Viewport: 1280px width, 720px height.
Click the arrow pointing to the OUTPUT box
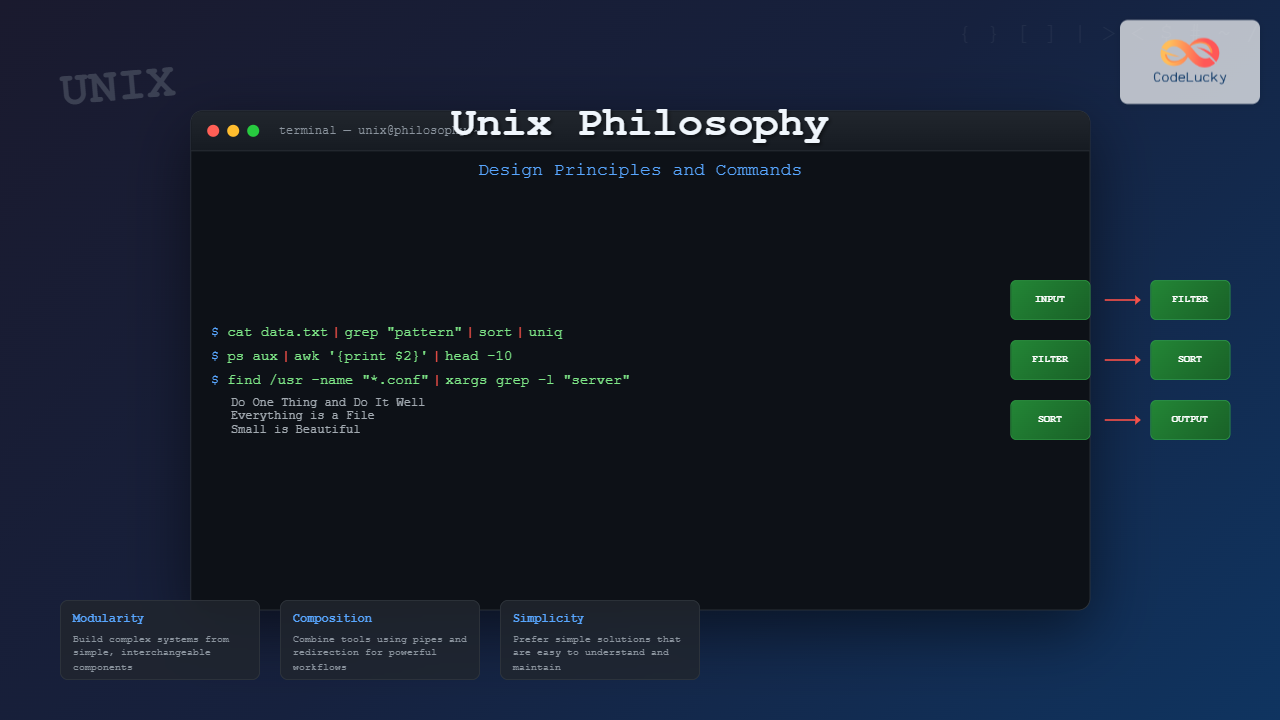1122,420
